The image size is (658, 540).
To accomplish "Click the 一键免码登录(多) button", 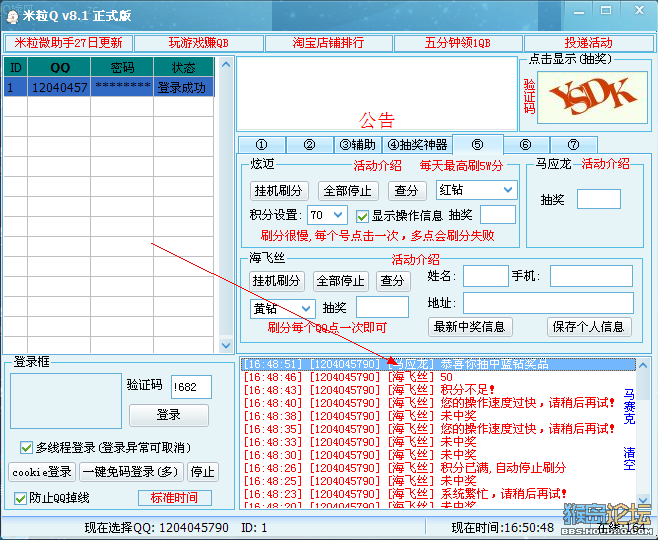I will pos(131,472).
